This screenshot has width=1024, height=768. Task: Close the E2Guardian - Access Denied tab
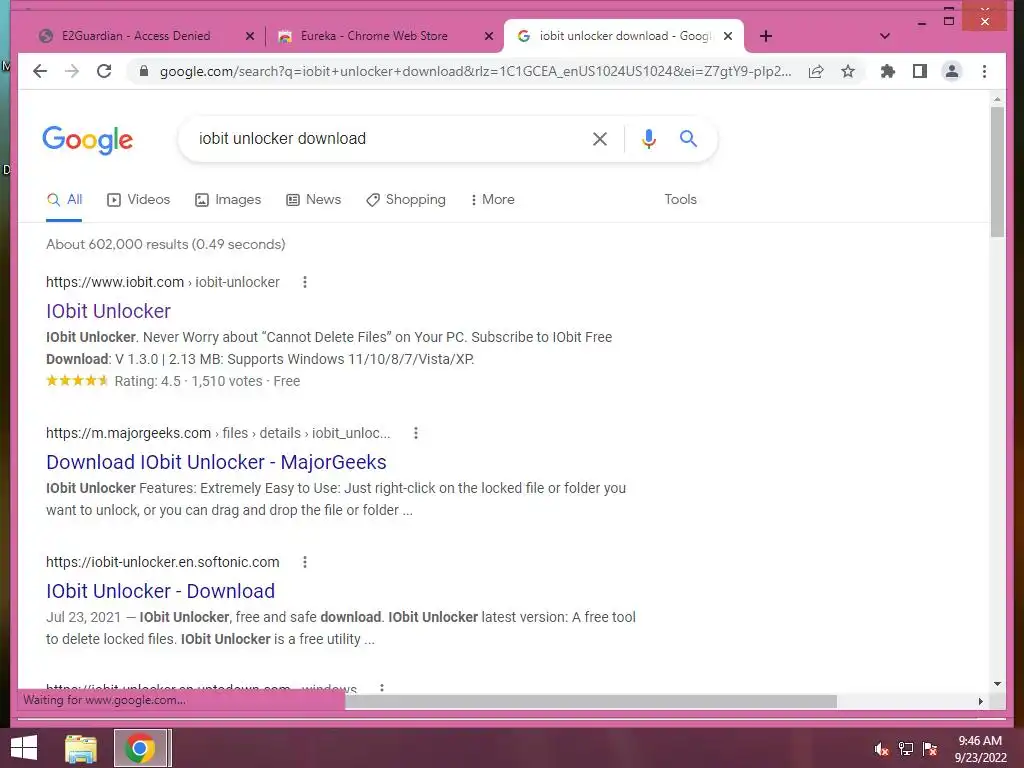pyautogui.click(x=249, y=37)
